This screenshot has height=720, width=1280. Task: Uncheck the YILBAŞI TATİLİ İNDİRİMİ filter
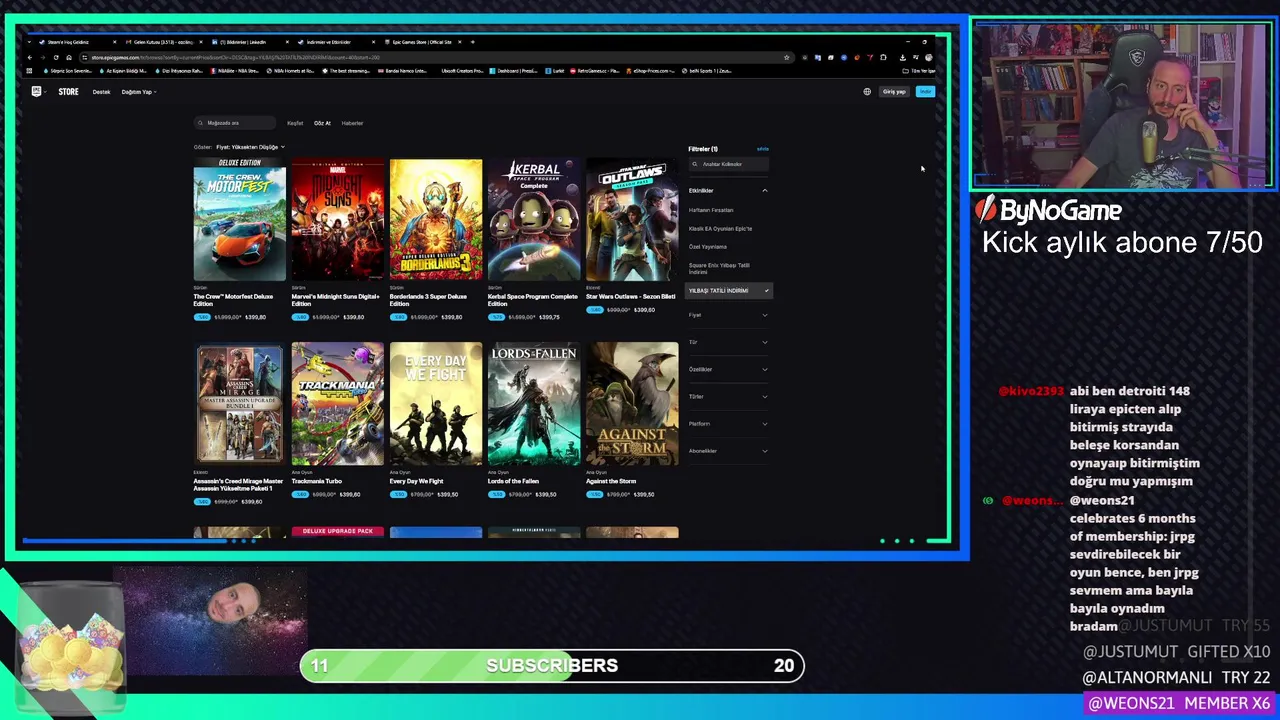729,290
